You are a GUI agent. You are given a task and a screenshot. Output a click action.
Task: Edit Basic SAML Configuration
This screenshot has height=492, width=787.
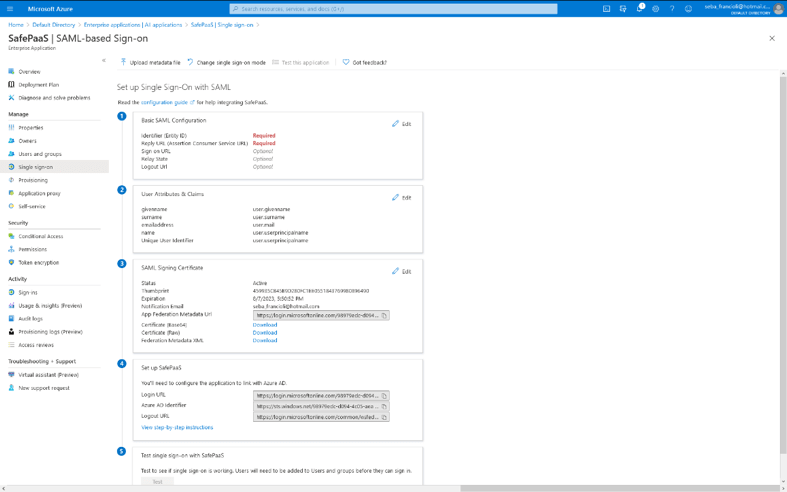click(x=402, y=124)
